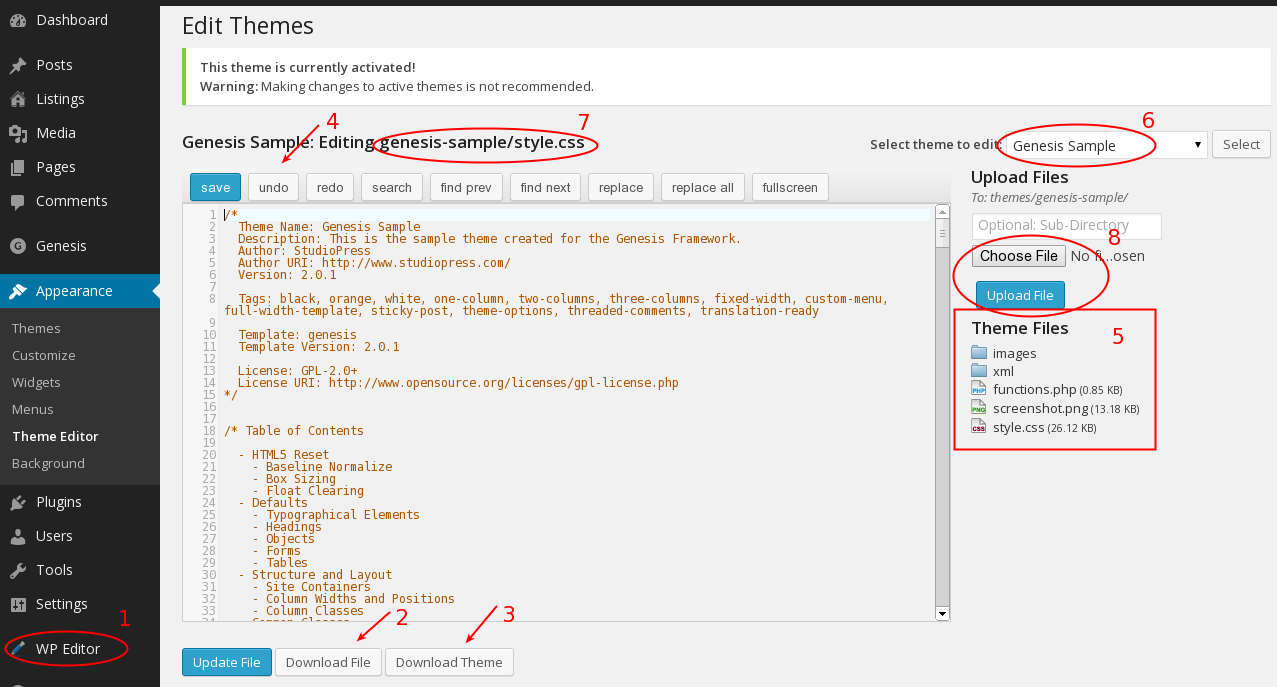
Task: Click the functions.php PHP file icon
Action: [978, 389]
